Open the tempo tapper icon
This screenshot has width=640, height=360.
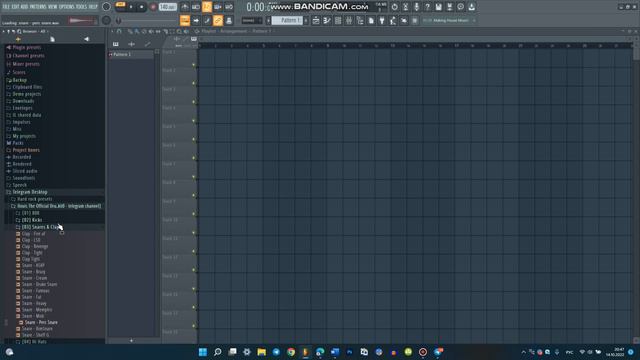tap(393, 20)
